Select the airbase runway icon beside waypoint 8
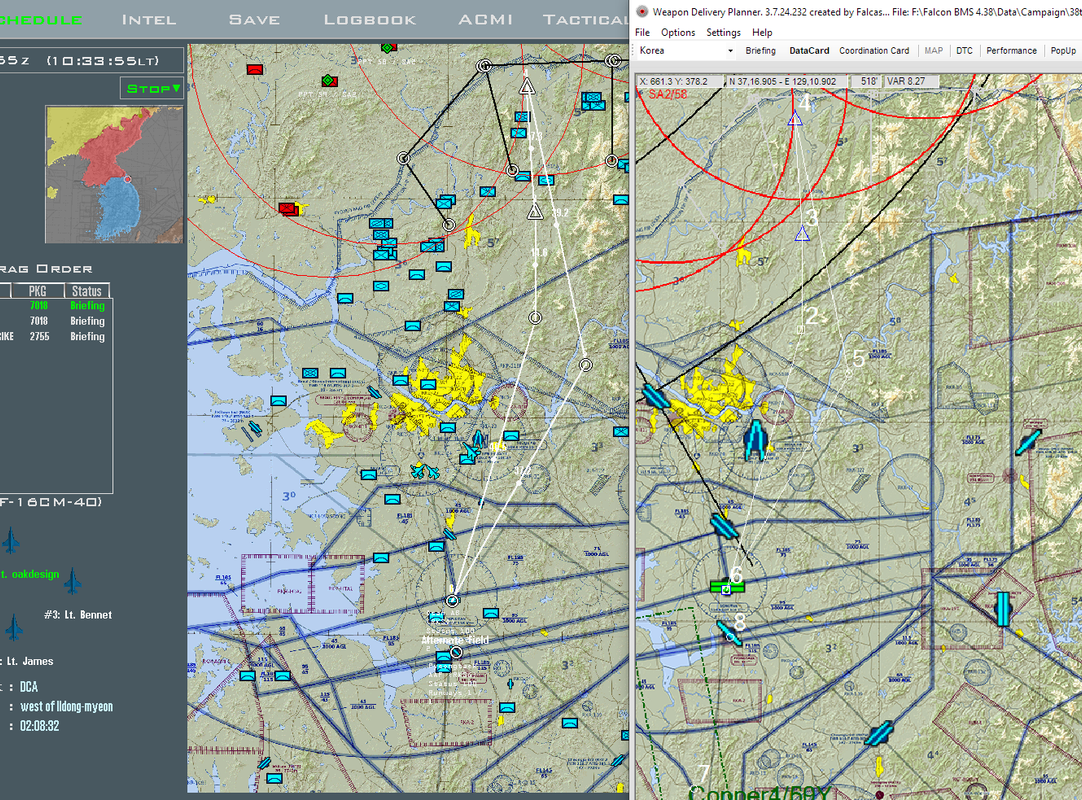The image size is (1082, 800). [x=728, y=632]
